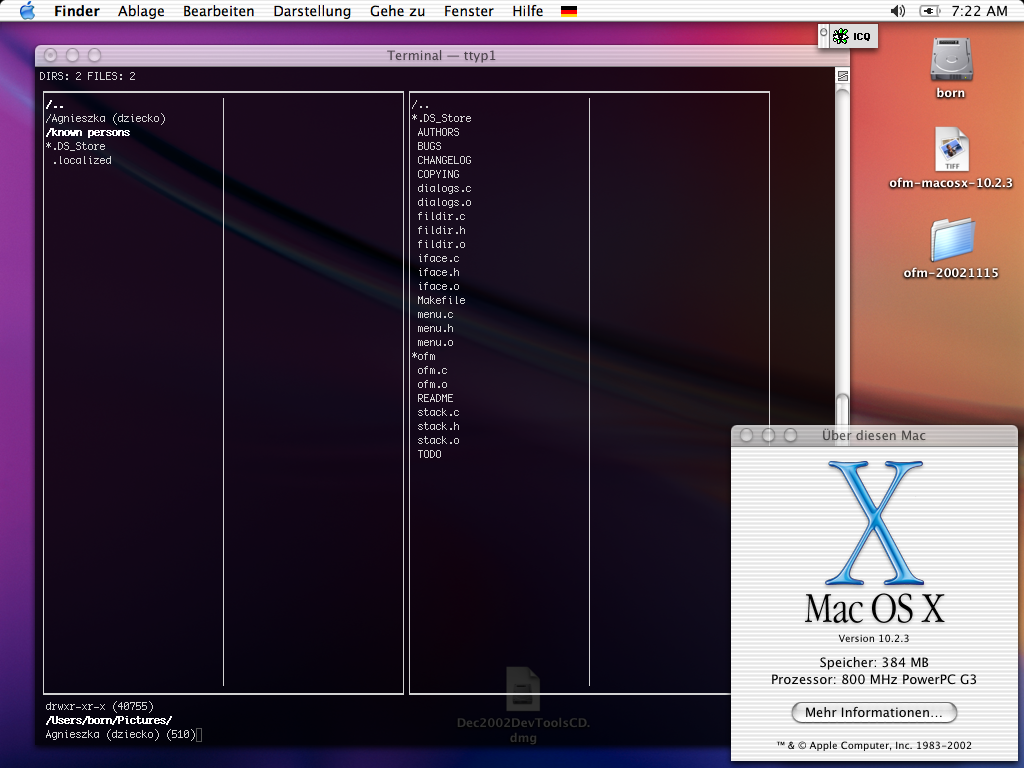Viewport: 1024px width, 768px height.
Task: Open the Hilfe menu
Action: point(527,11)
